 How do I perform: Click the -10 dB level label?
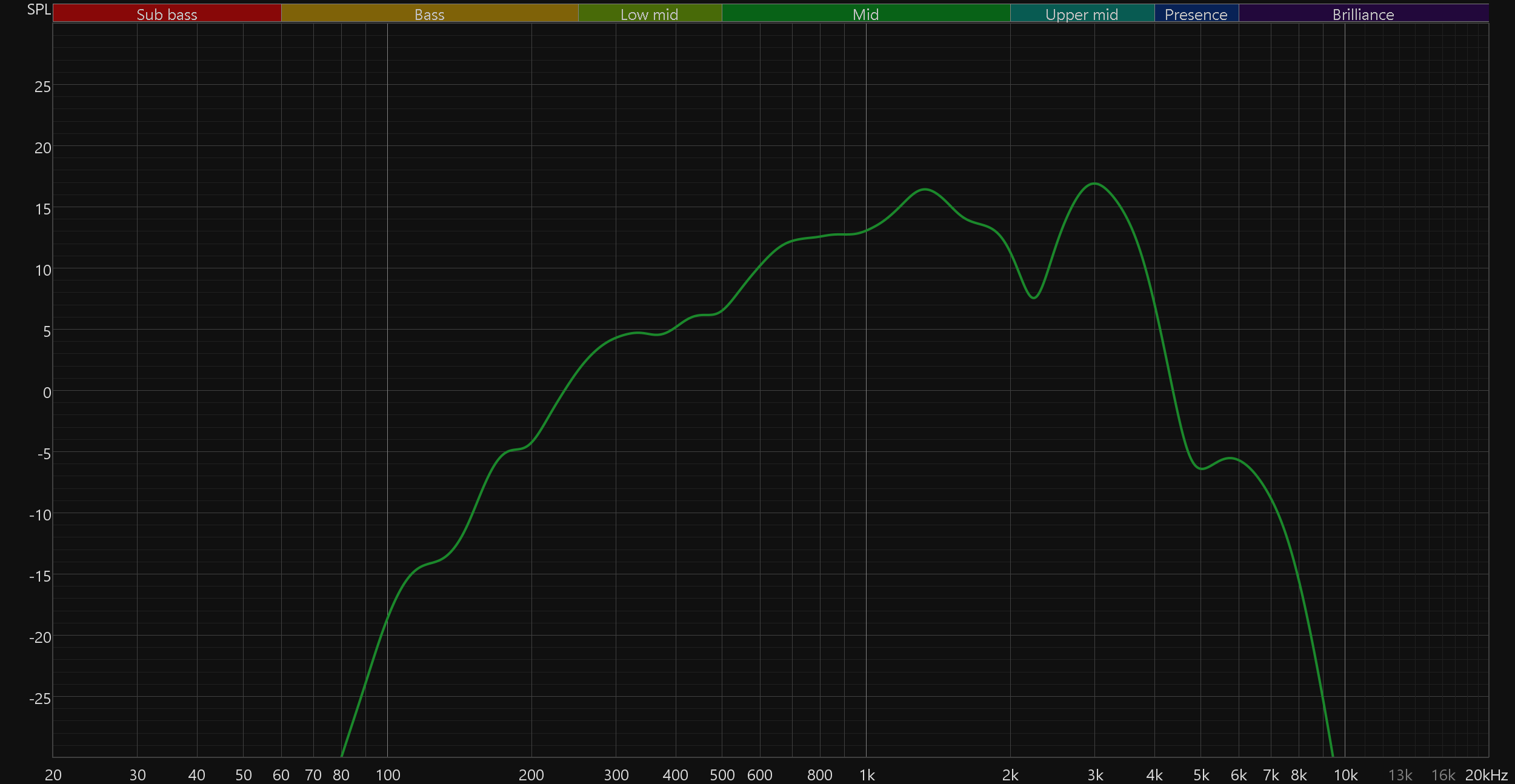(x=41, y=515)
